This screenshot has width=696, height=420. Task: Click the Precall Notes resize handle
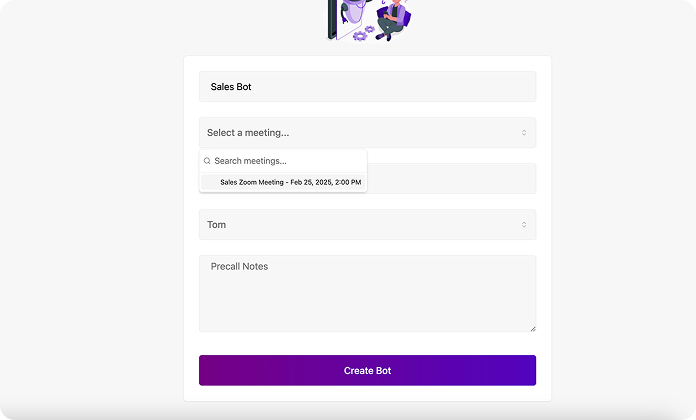click(x=532, y=327)
